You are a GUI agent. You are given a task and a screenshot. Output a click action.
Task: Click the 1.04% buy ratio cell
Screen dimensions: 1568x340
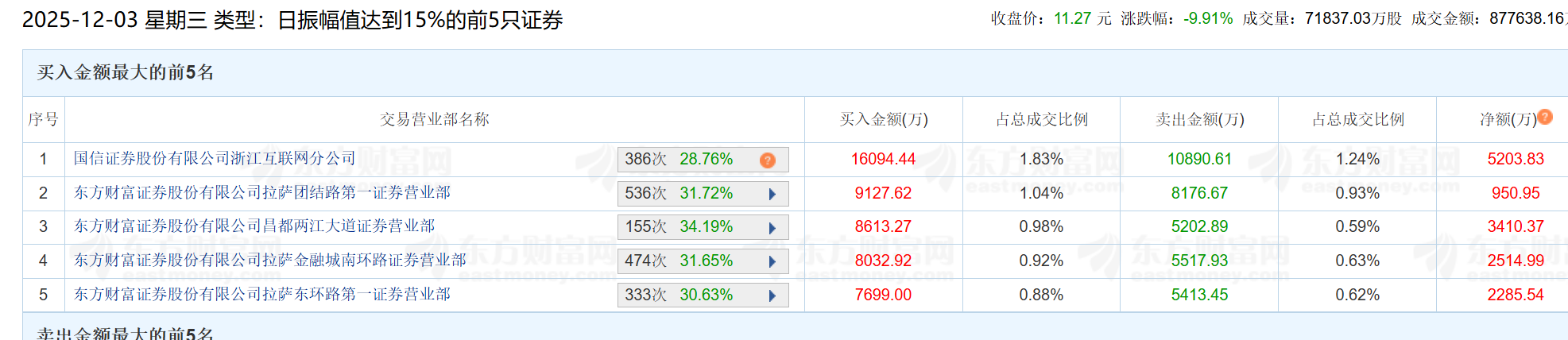pos(1042,193)
